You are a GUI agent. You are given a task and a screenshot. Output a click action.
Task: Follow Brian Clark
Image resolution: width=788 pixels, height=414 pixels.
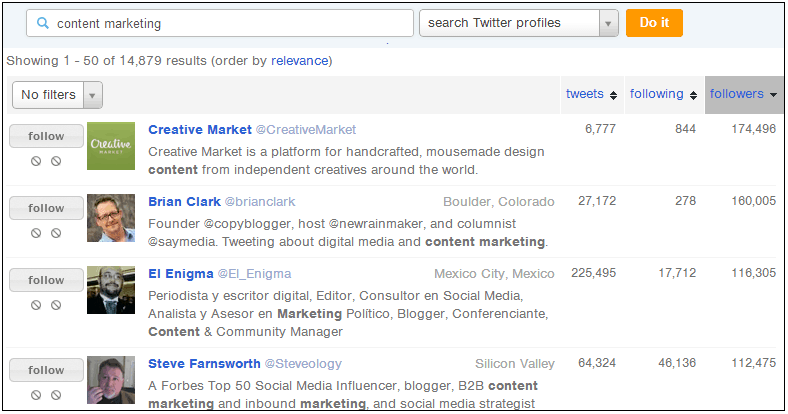(x=46, y=208)
